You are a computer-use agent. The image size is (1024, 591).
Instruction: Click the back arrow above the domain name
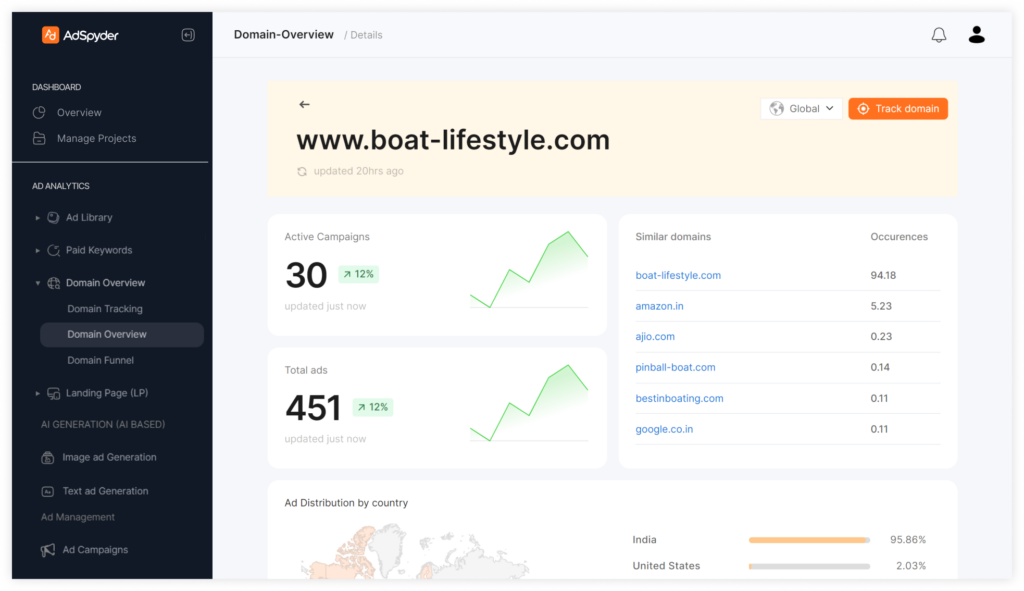tap(304, 104)
